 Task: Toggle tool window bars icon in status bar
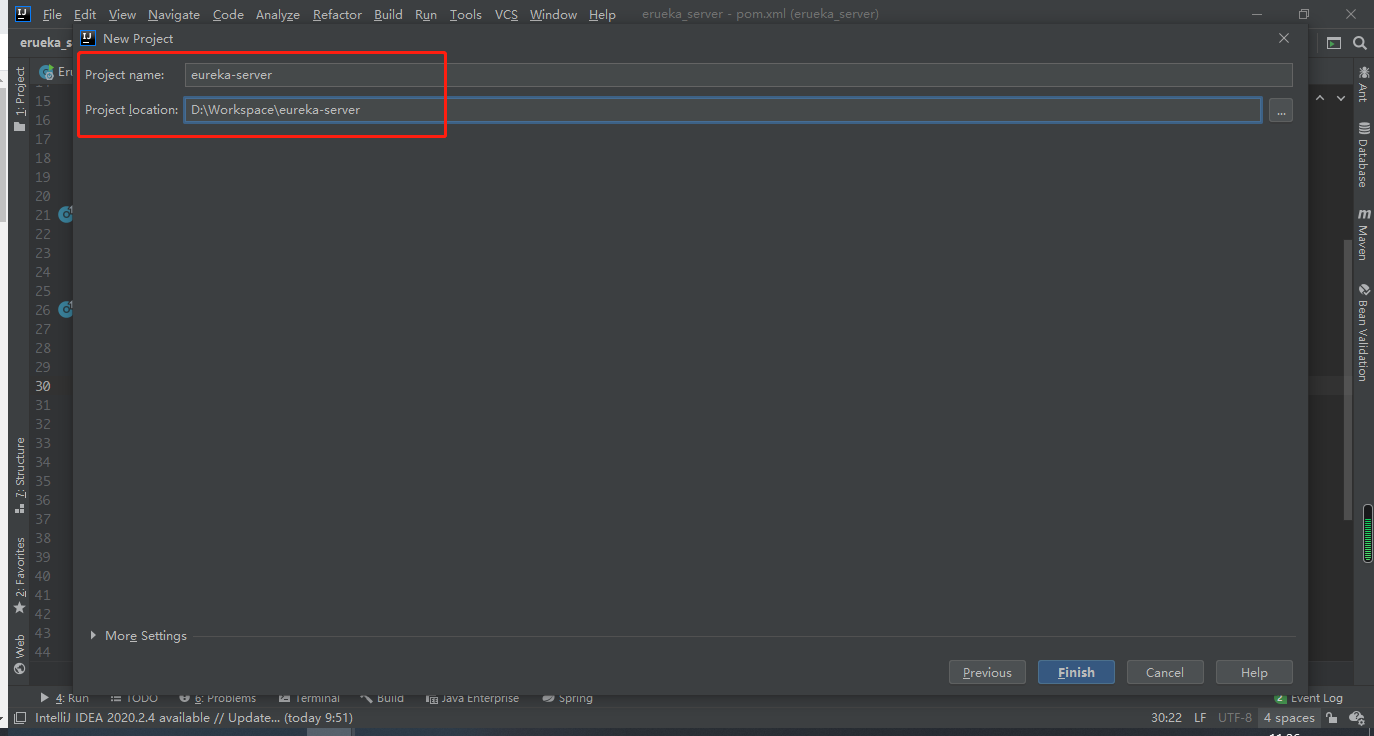pos(19,718)
